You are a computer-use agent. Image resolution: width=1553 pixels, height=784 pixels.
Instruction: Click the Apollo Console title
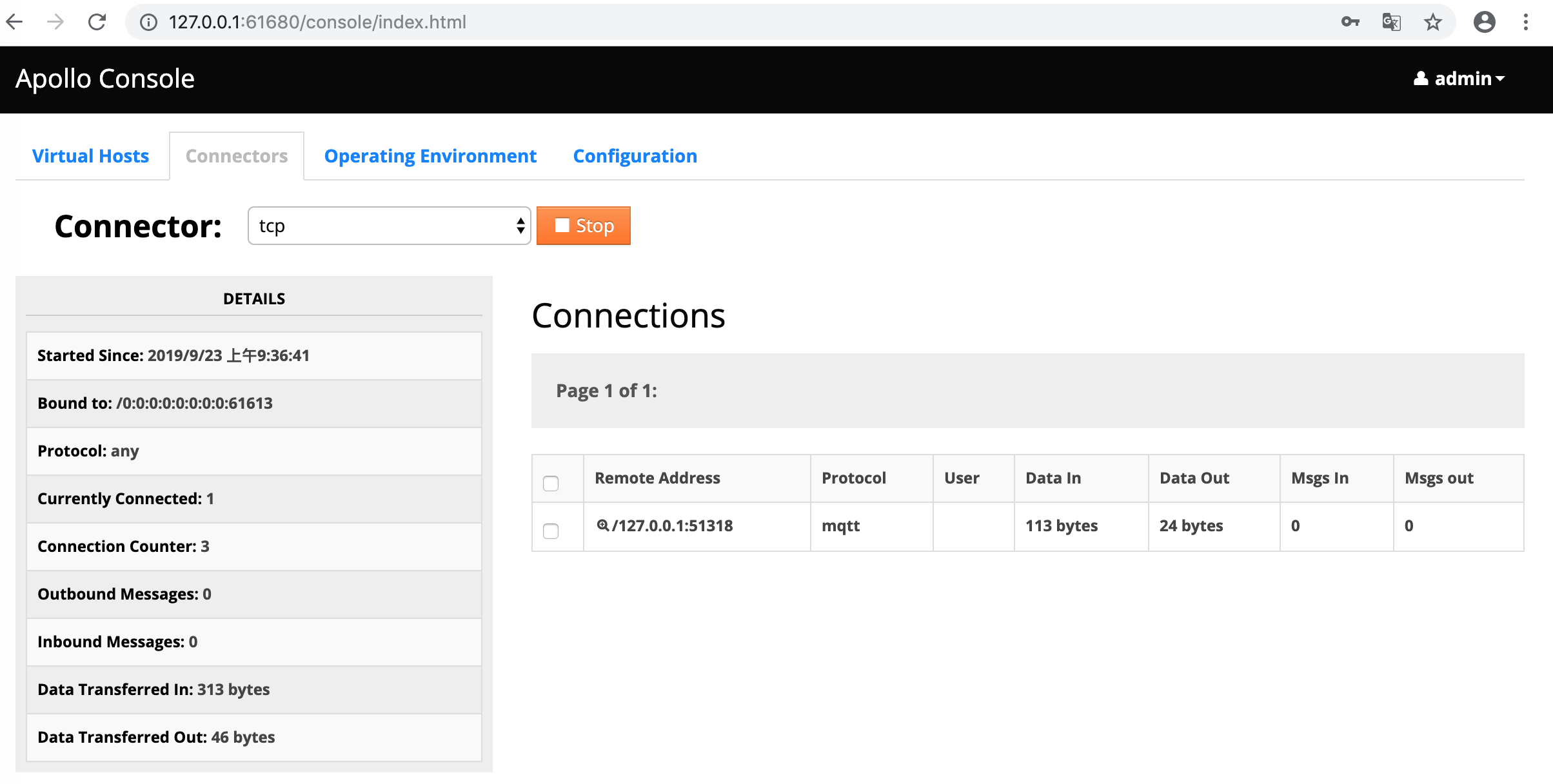pos(105,79)
